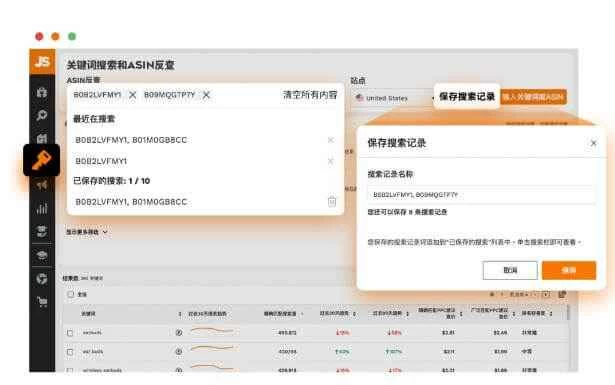Click 清空所有内容 to clear all entries
This screenshot has width=615, height=385.
click(x=310, y=95)
